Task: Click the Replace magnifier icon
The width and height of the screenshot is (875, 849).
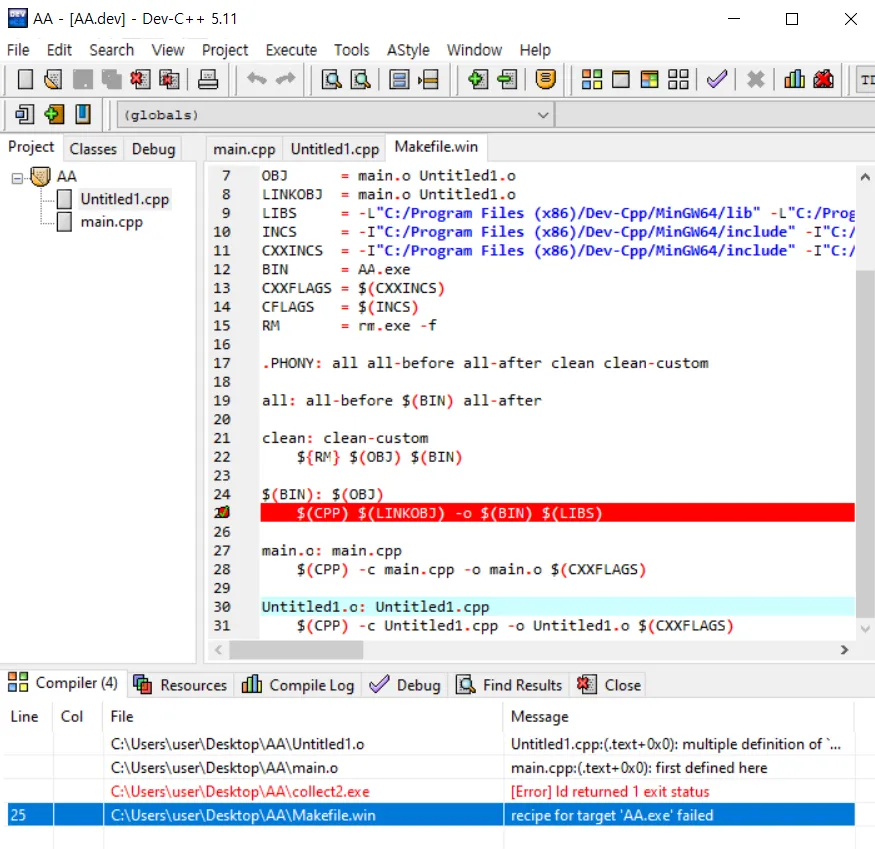Action: click(360, 79)
